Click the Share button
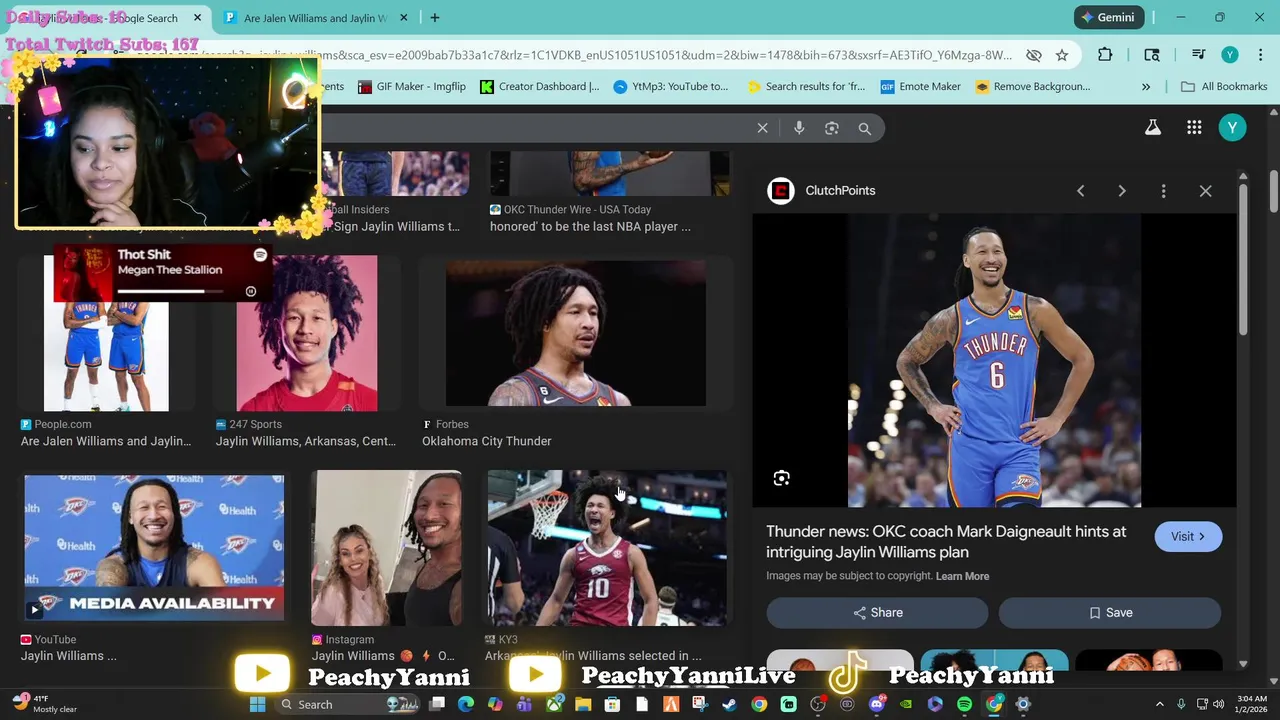The image size is (1280, 720). [877, 612]
